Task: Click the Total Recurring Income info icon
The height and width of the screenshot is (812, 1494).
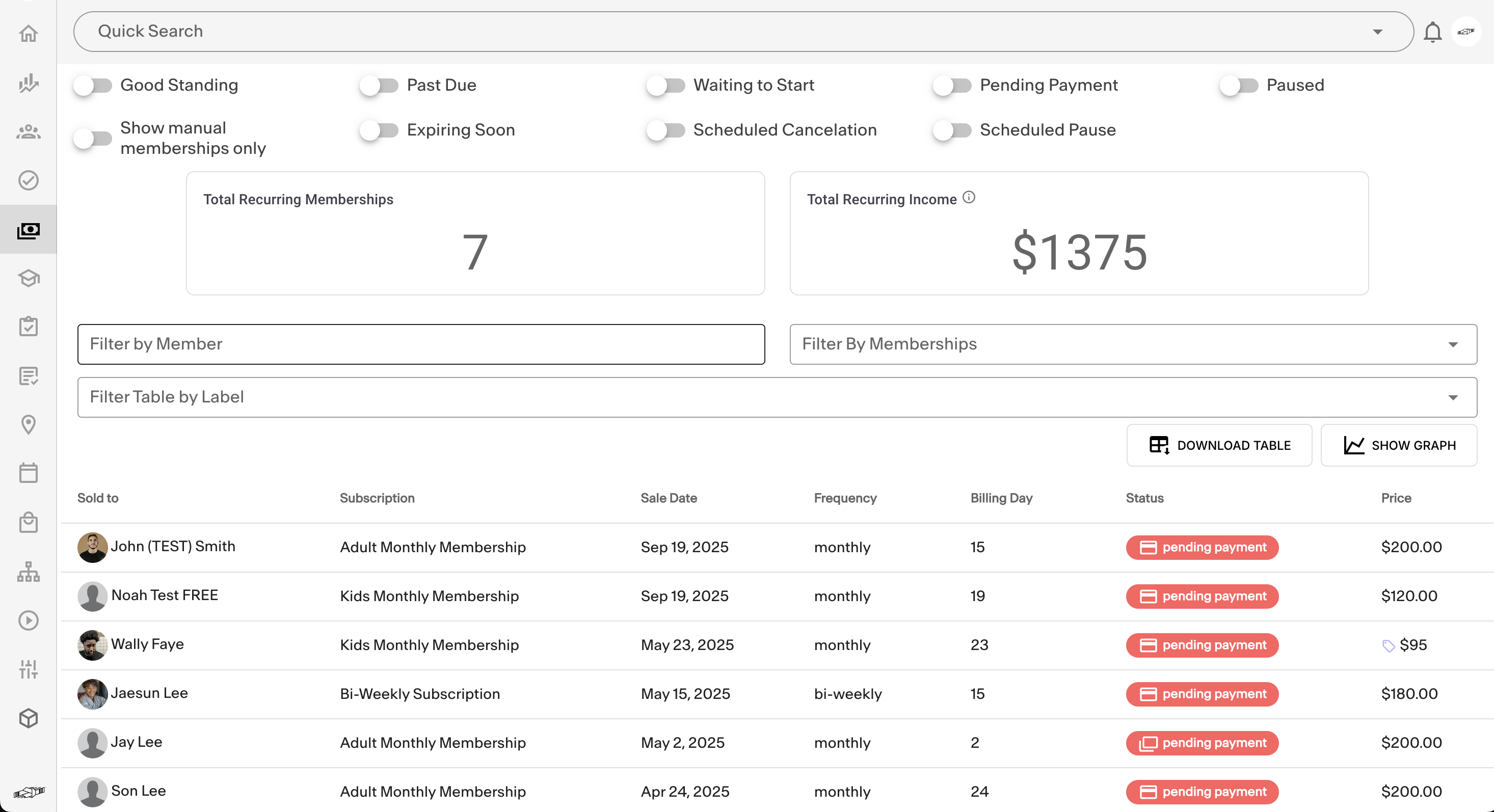Action: pos(969,198)
